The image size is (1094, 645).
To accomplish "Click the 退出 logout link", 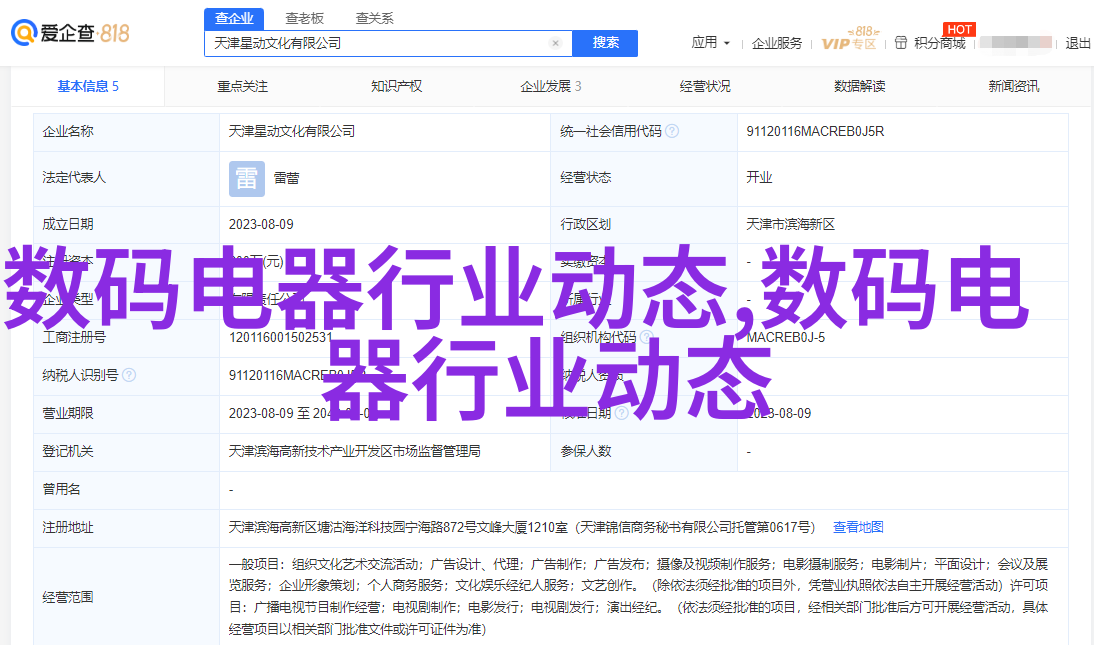I will [1078, 43].
